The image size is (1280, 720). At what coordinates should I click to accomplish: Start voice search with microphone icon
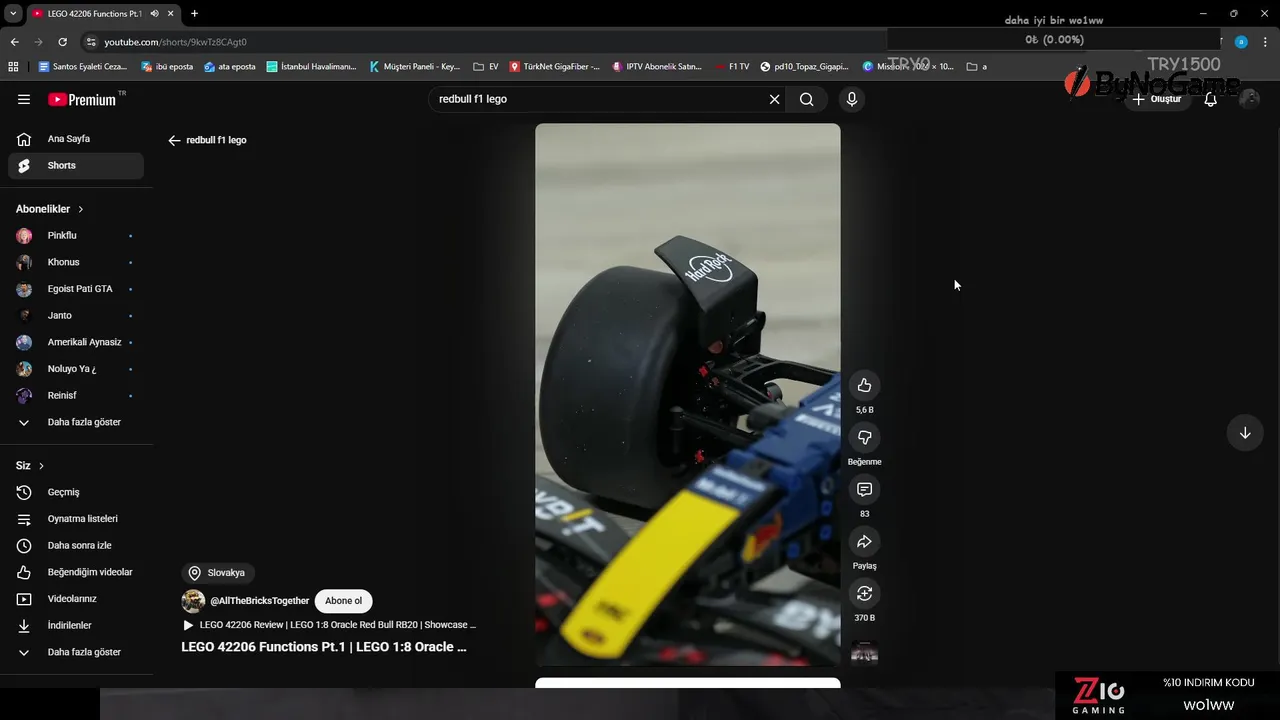tap(851, 99)
